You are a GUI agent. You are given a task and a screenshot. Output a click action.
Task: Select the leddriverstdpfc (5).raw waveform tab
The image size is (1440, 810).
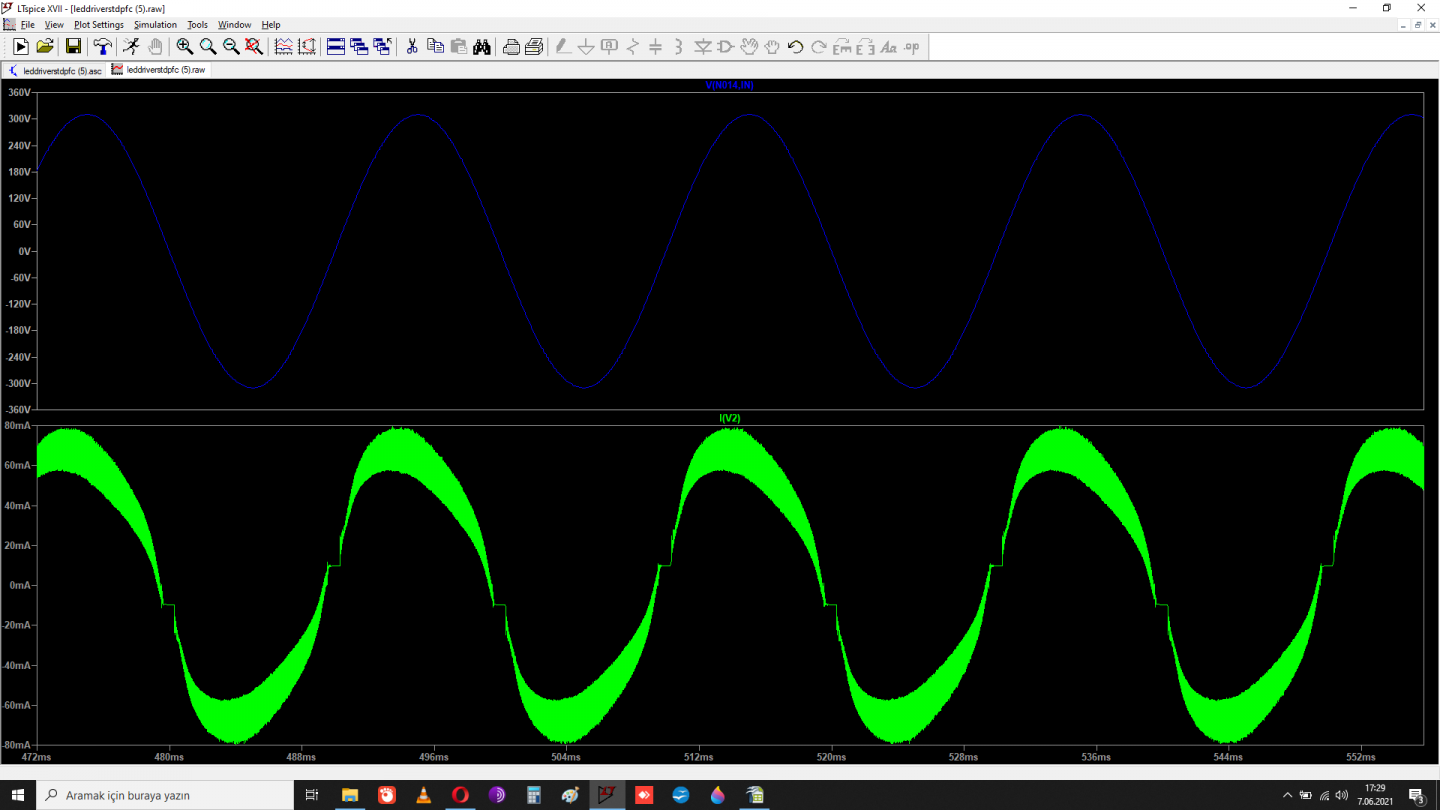(x=160, y=70)
